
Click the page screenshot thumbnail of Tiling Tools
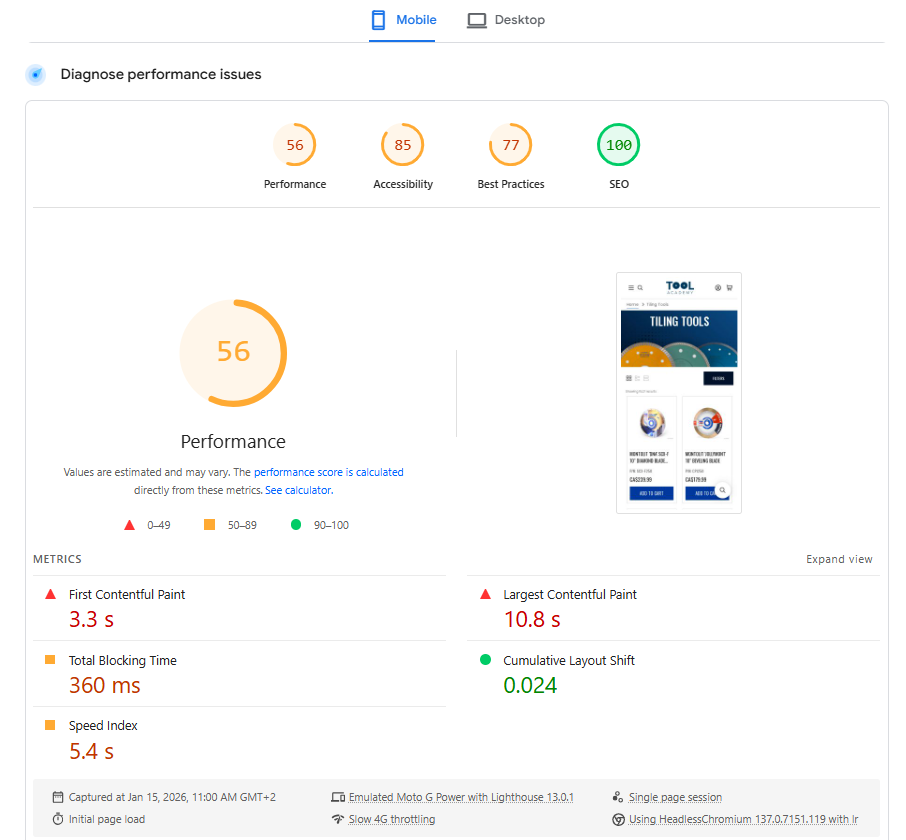[679, 393]
